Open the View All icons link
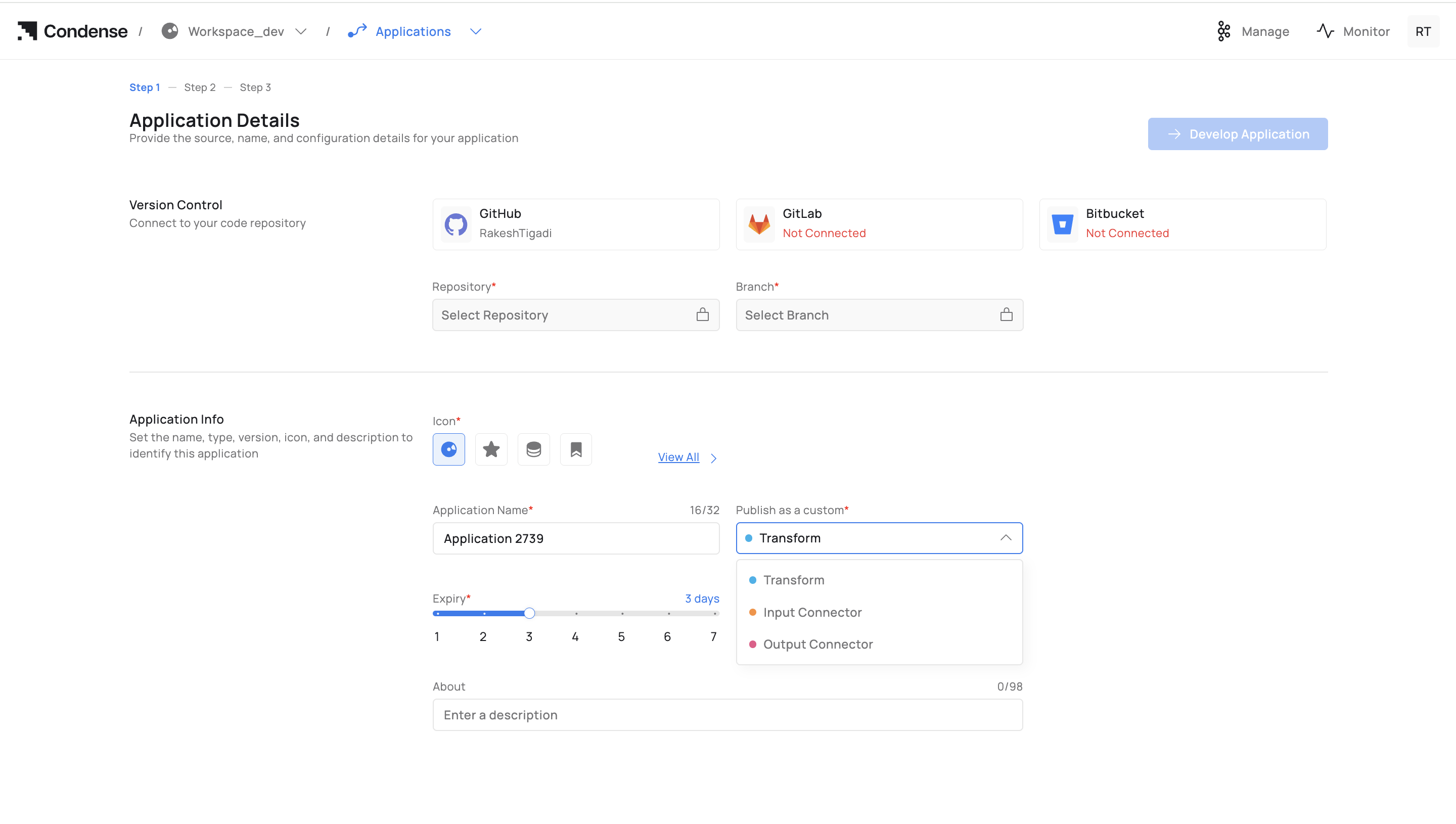Image resolution: width=1456 pixels, height=824 pixels. [x=678, y=457]
